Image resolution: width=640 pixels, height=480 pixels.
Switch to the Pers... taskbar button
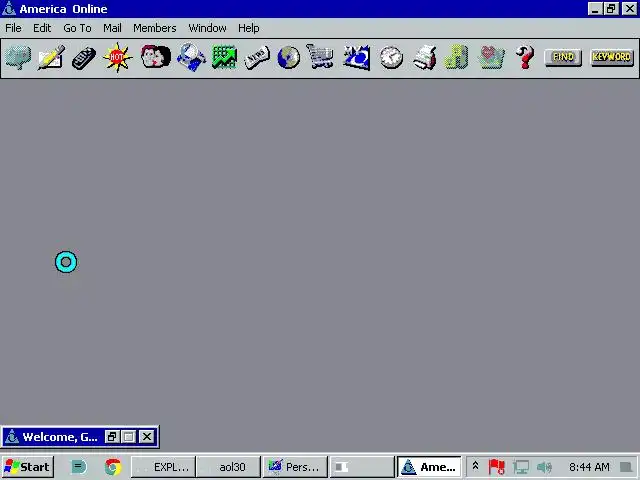click(295, 467)
